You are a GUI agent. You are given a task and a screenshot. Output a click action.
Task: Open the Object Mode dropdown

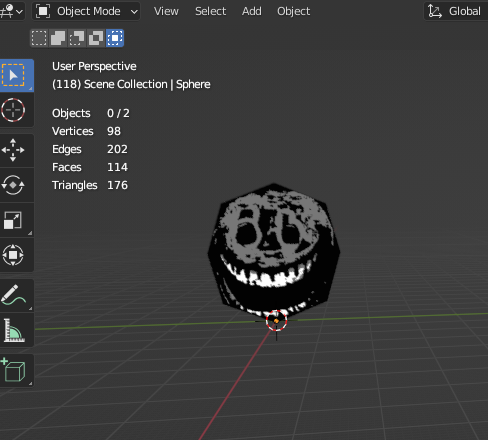(86, 11)
